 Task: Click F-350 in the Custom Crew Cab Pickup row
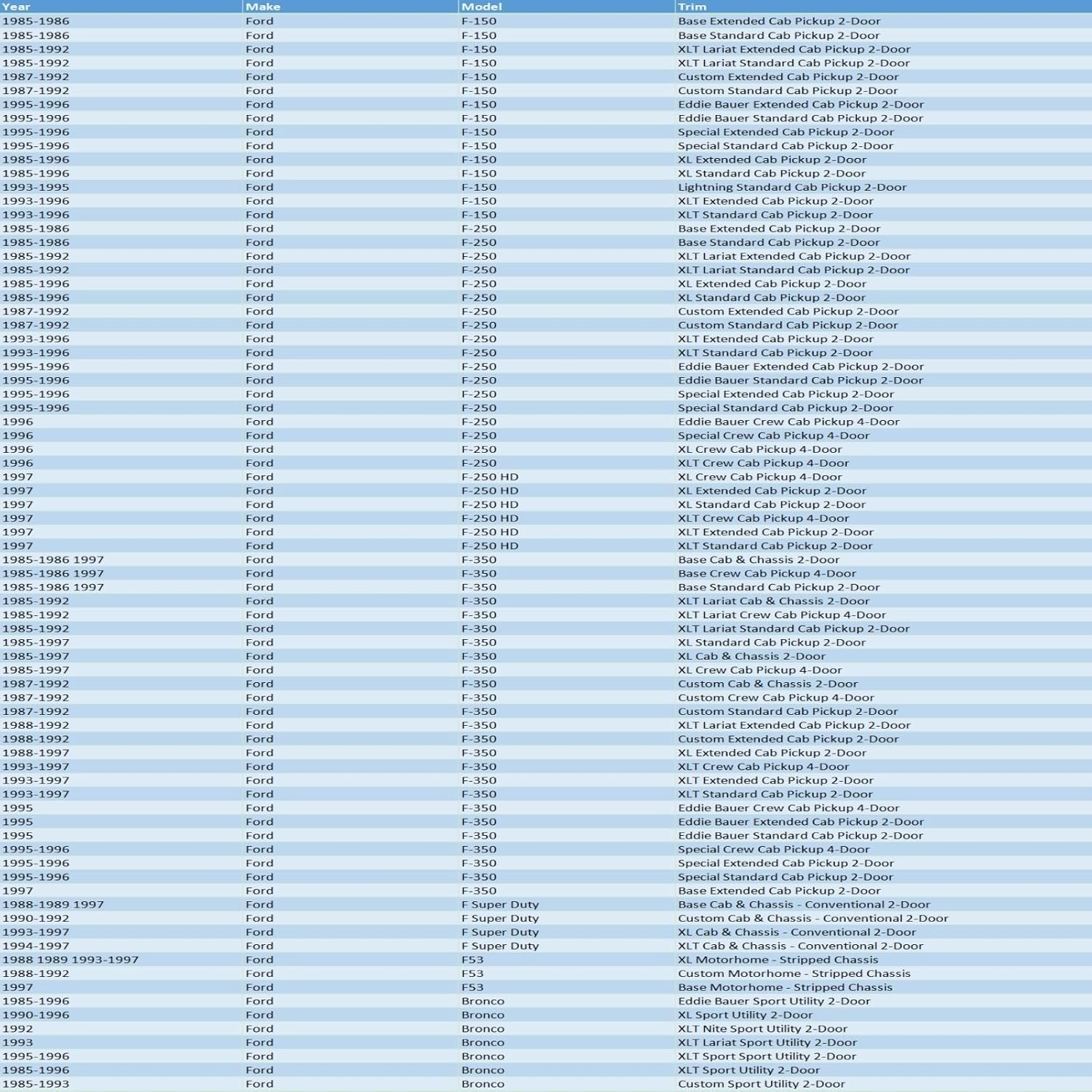click(479, 697)
